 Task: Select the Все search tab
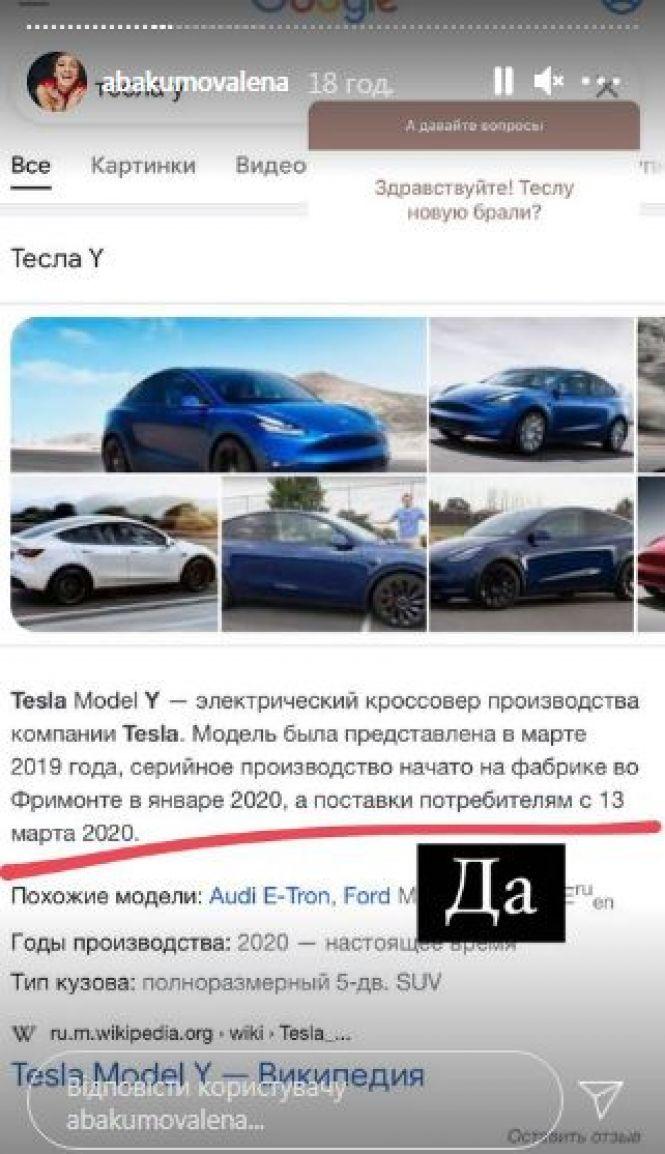coord(31,165)
